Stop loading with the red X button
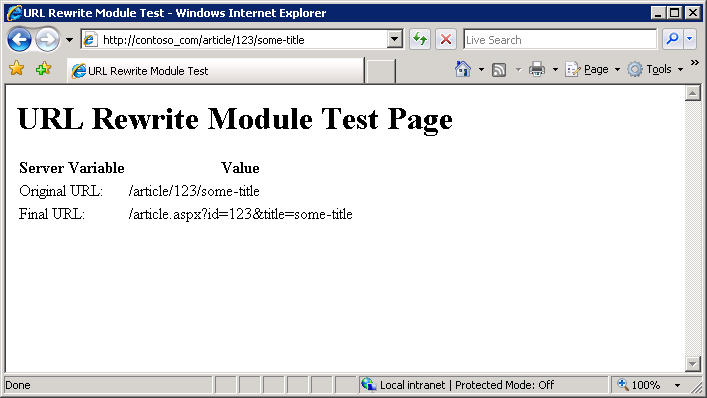The width and height of the screenshot is (707, 398). tap(446, 40)
